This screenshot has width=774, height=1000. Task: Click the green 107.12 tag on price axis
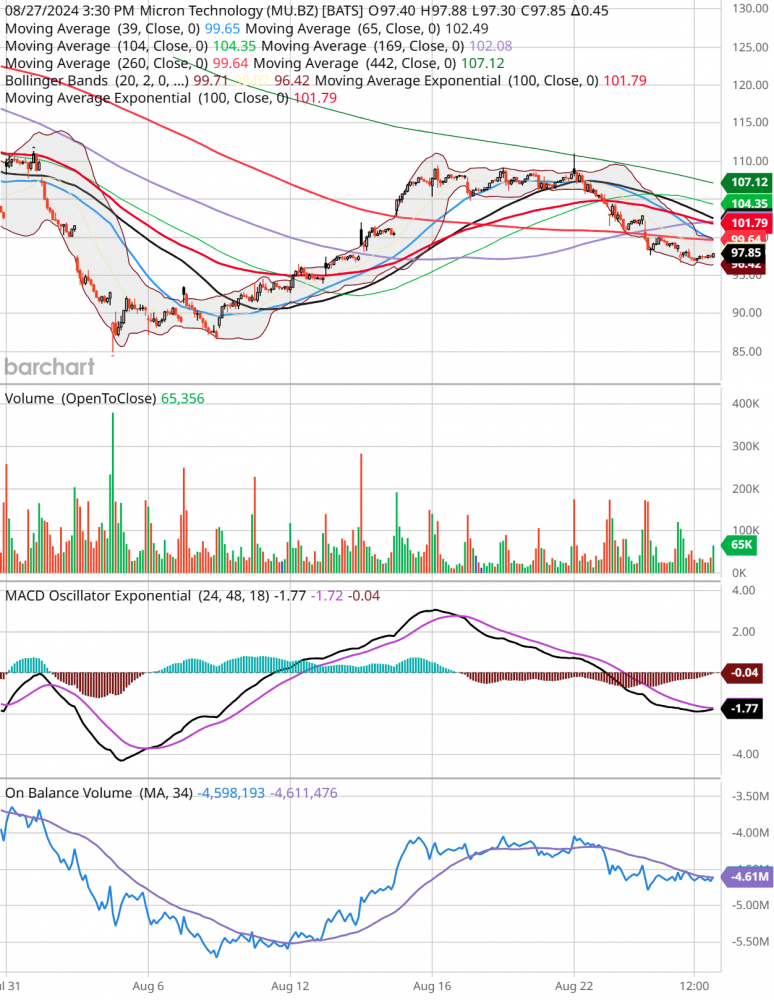click(746, 182)
